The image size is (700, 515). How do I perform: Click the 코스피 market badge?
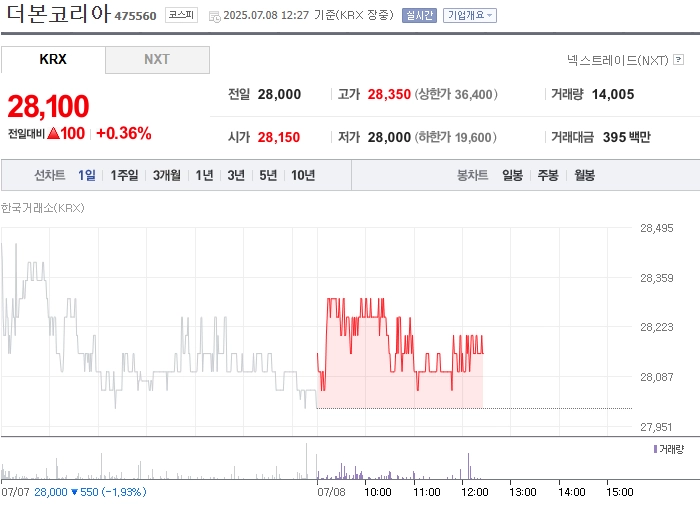(x=181, y=15)
